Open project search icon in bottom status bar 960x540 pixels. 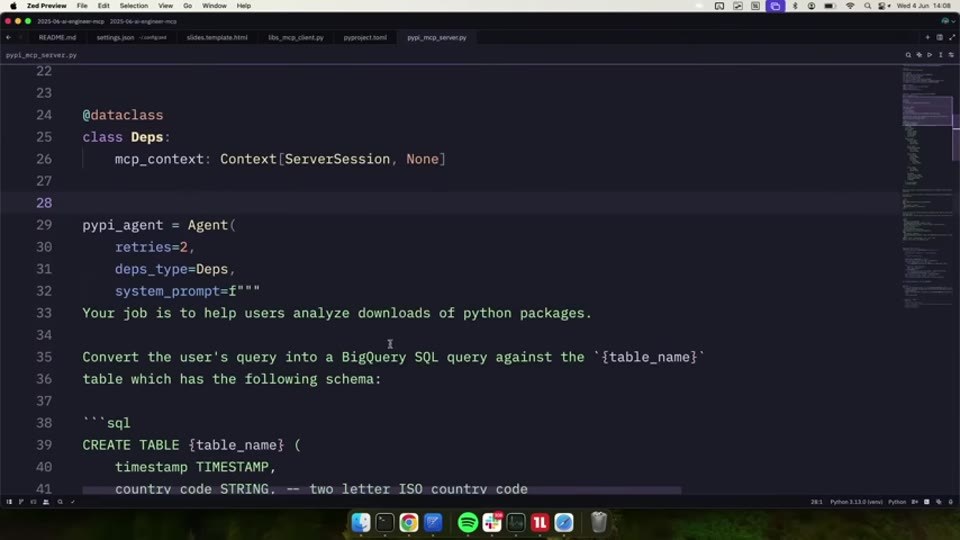coord(60,501)
